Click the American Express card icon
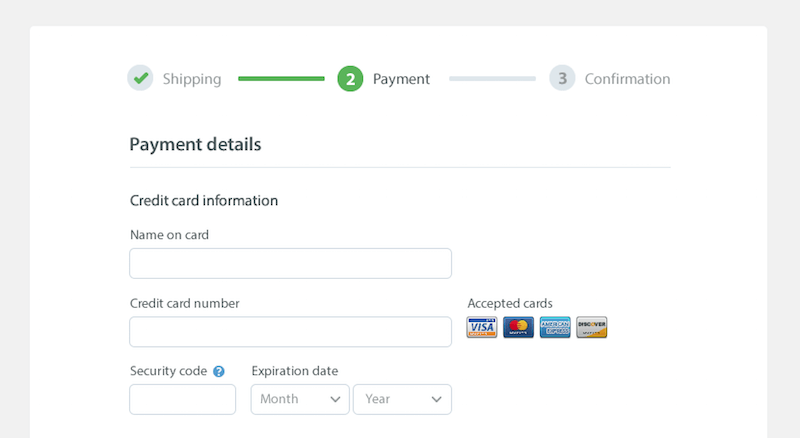This screenshot has width=800, height=438. (555, 328)
